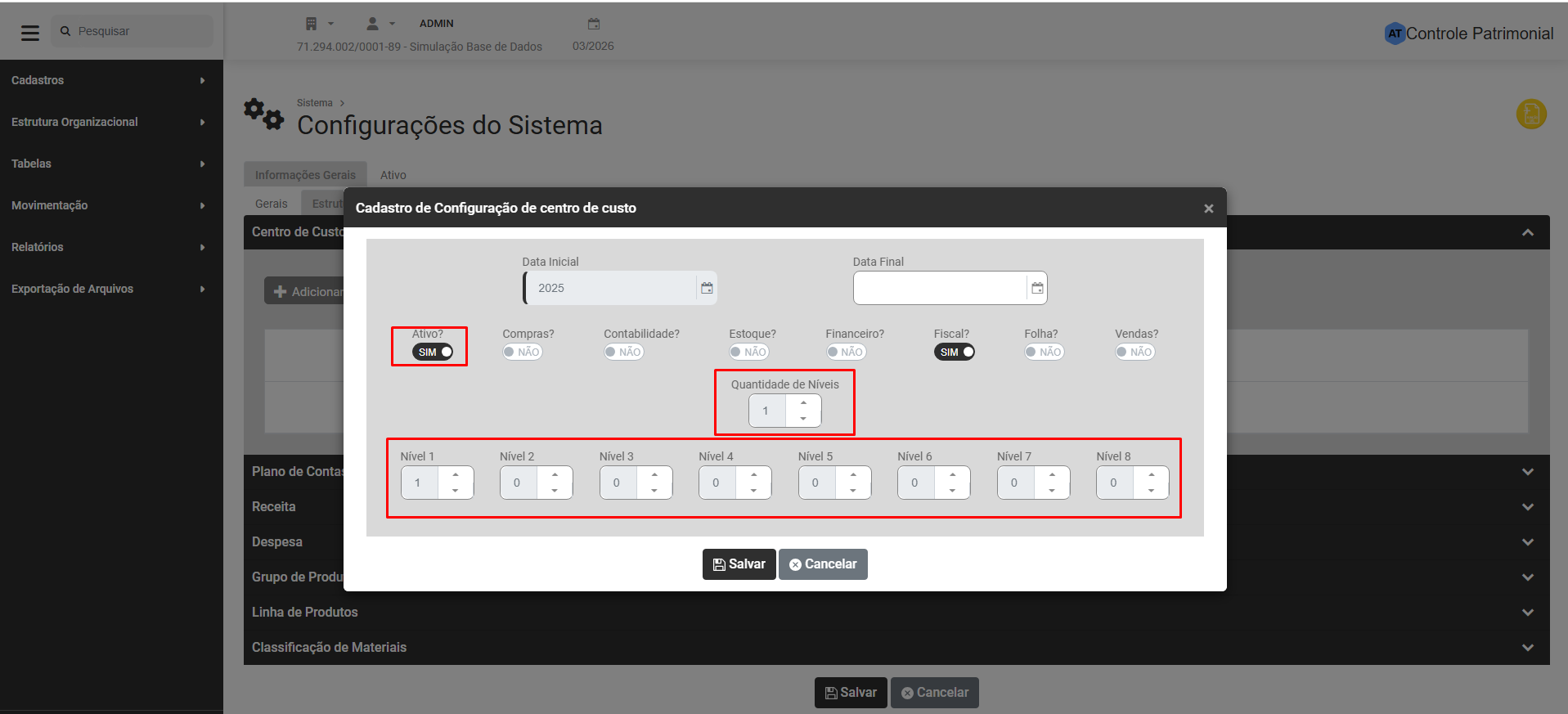Open the Data Final calendar picker
Screen dimensions: 1568x714
coord(1037,288)
